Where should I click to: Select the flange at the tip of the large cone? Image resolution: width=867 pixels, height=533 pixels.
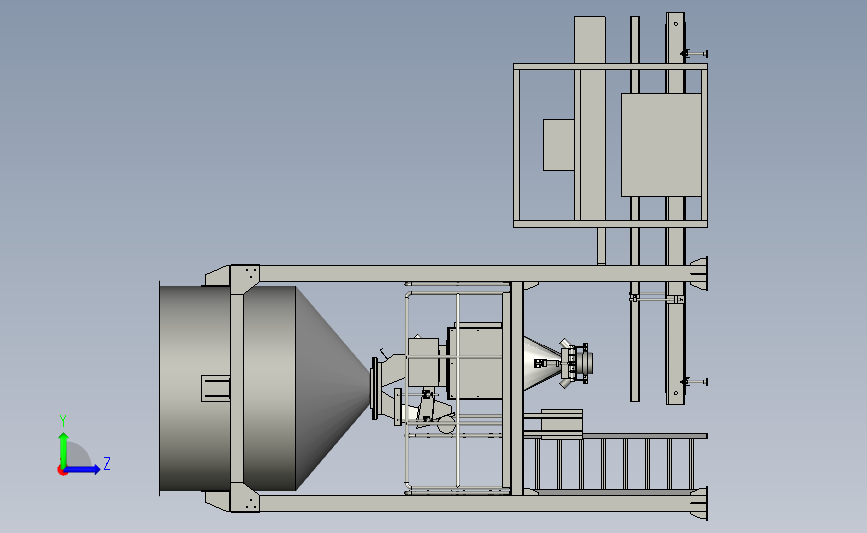click(375, 388)
